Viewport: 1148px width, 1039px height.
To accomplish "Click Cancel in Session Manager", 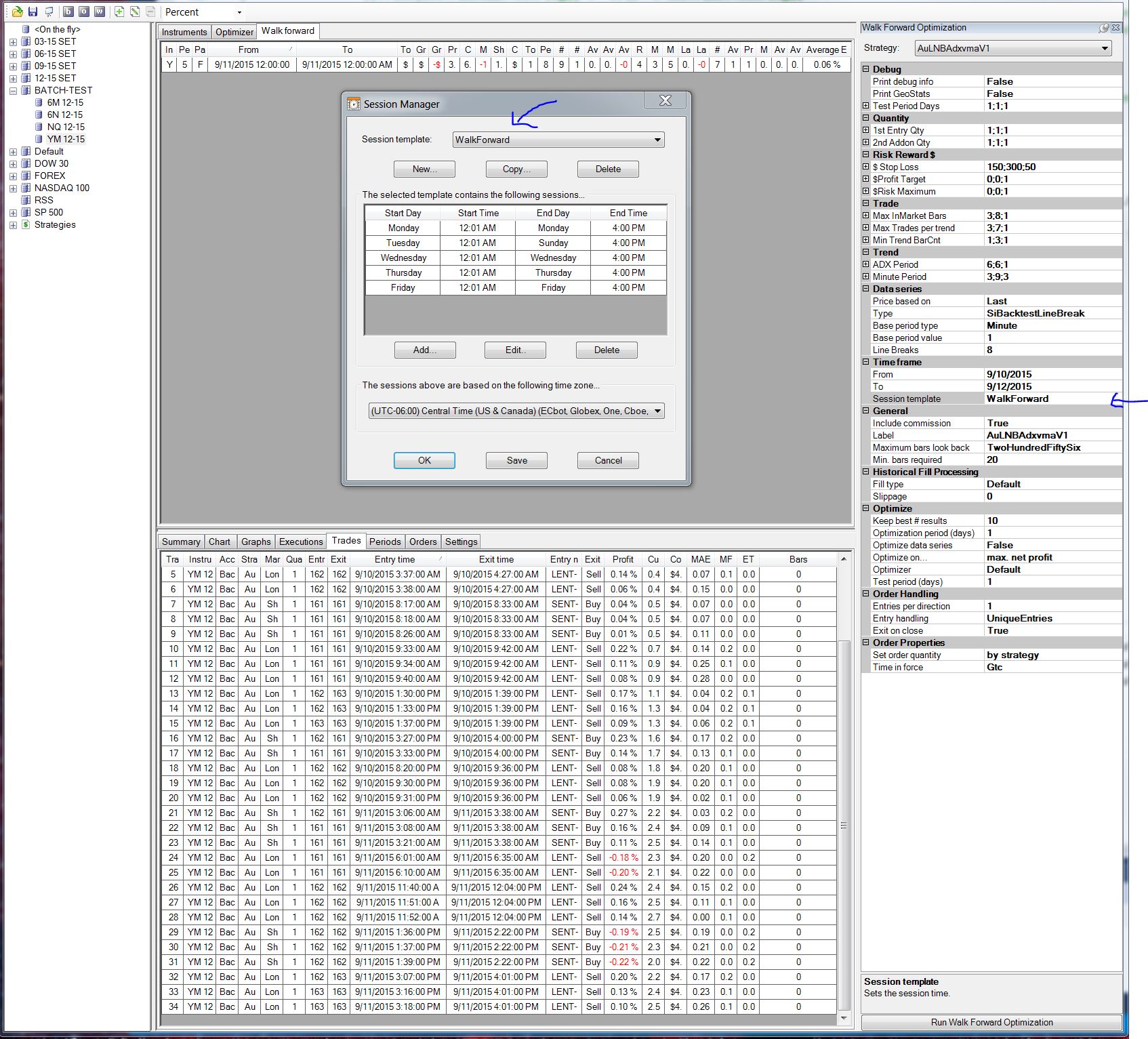I will 608,460.
